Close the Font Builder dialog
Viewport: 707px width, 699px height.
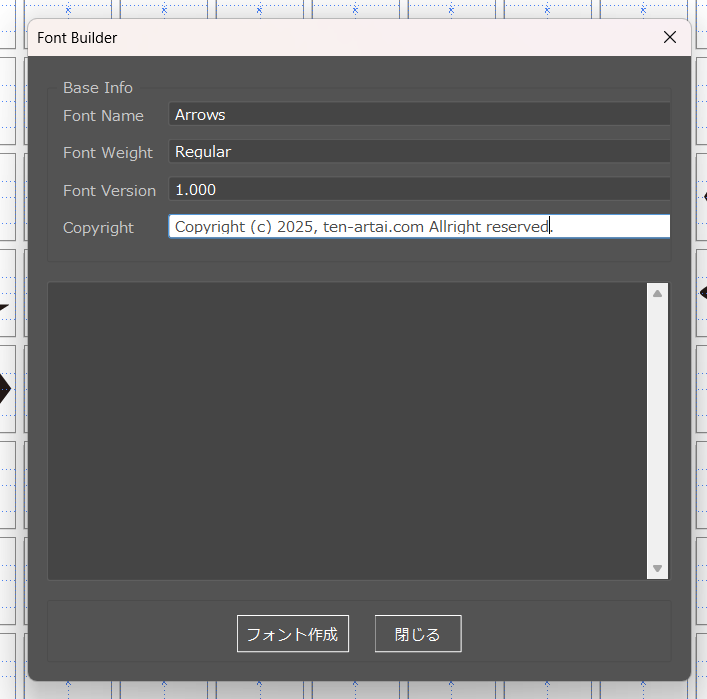(x=670, y=37)
